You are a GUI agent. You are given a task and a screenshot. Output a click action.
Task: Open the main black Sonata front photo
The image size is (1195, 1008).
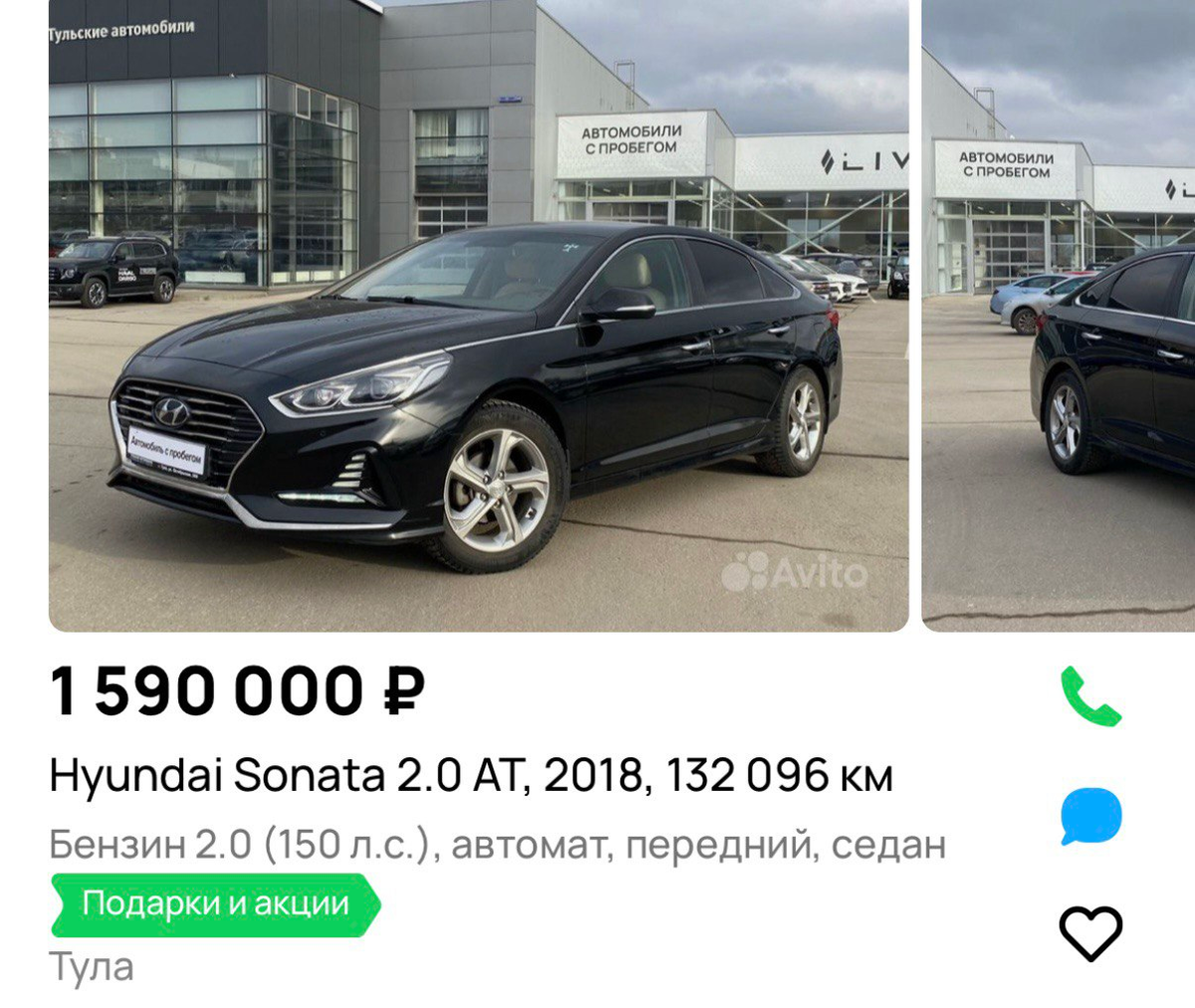(x=479, y=316)
